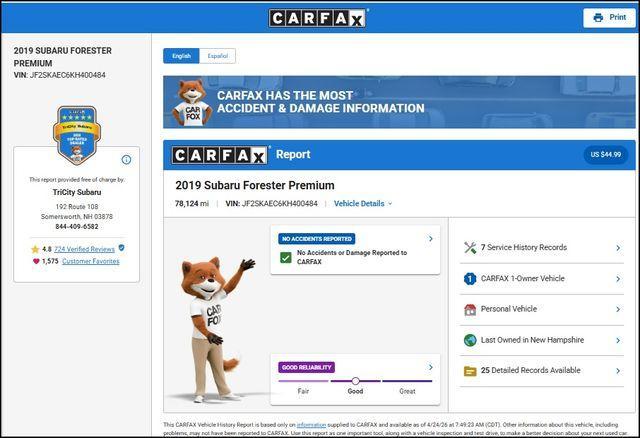Screen dimensions: 640x438
Task: Click the CARFAX logo in the top header
Action: (x=317, y=18)
